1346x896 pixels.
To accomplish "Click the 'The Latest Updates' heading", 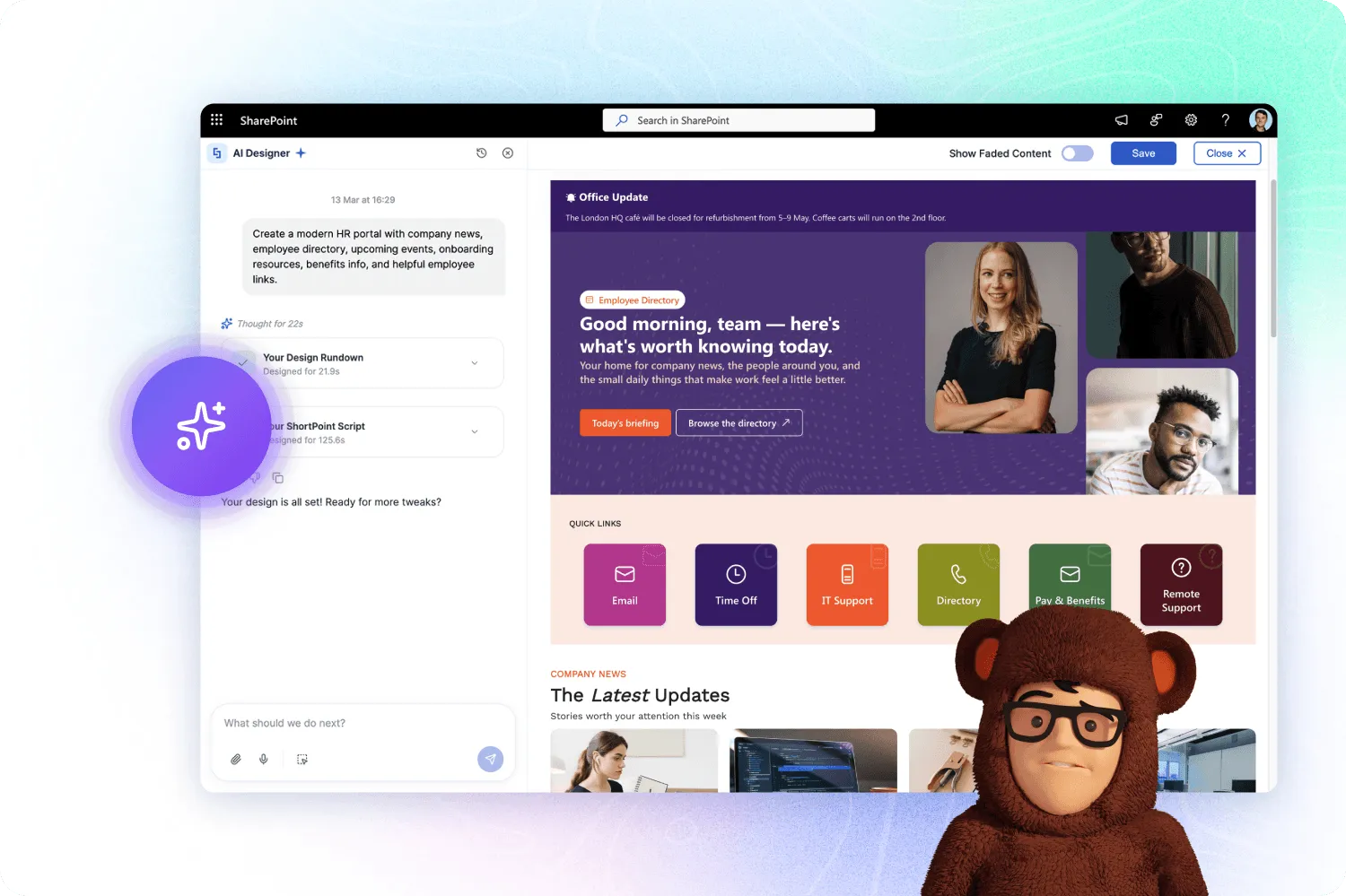I will (640, 695).
